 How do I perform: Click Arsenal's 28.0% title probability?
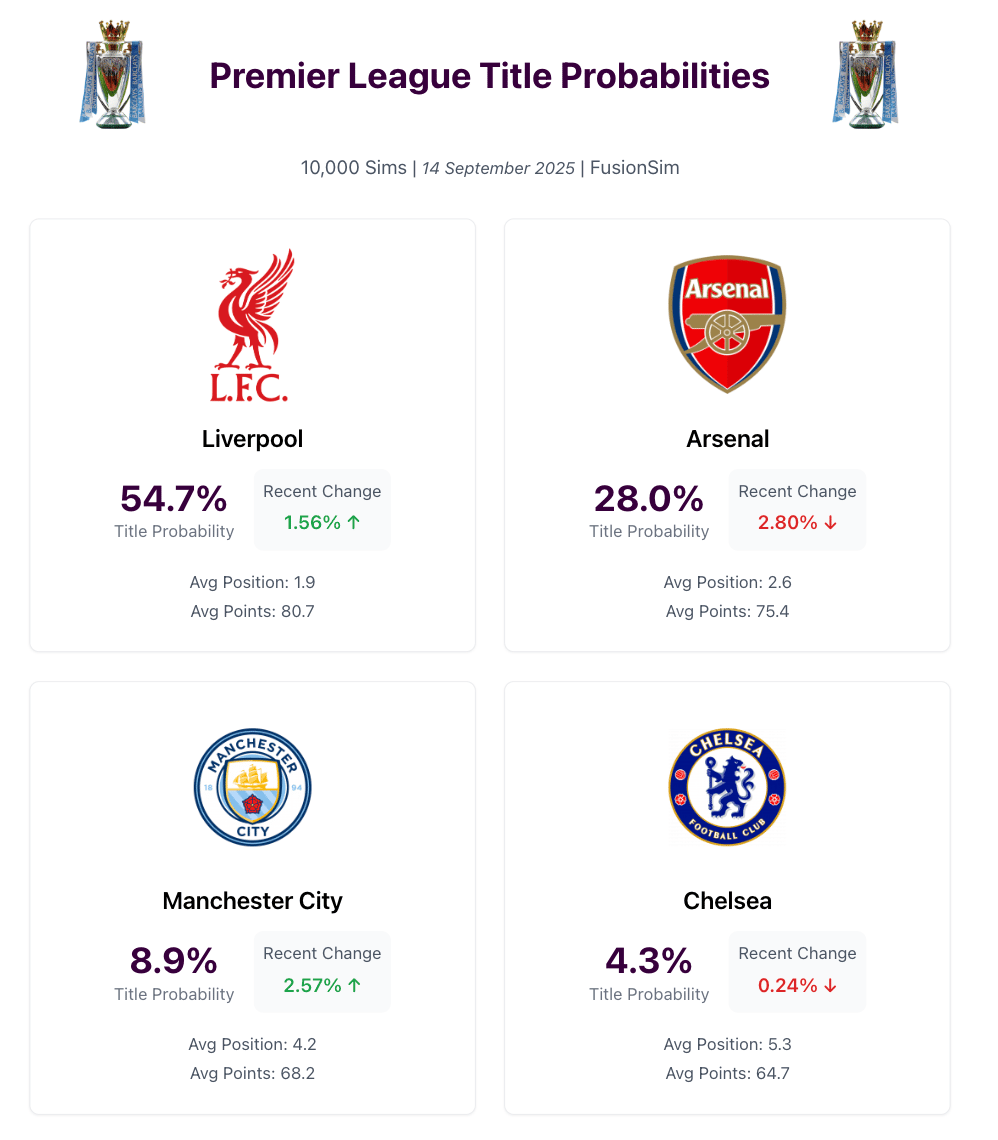[648, 499]
